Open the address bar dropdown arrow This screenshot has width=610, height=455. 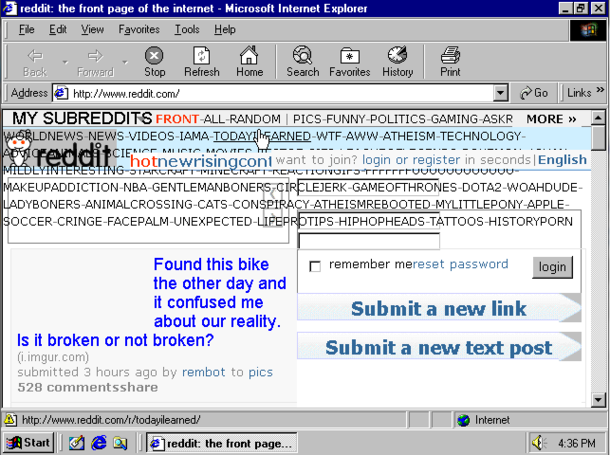click(500, 93)
